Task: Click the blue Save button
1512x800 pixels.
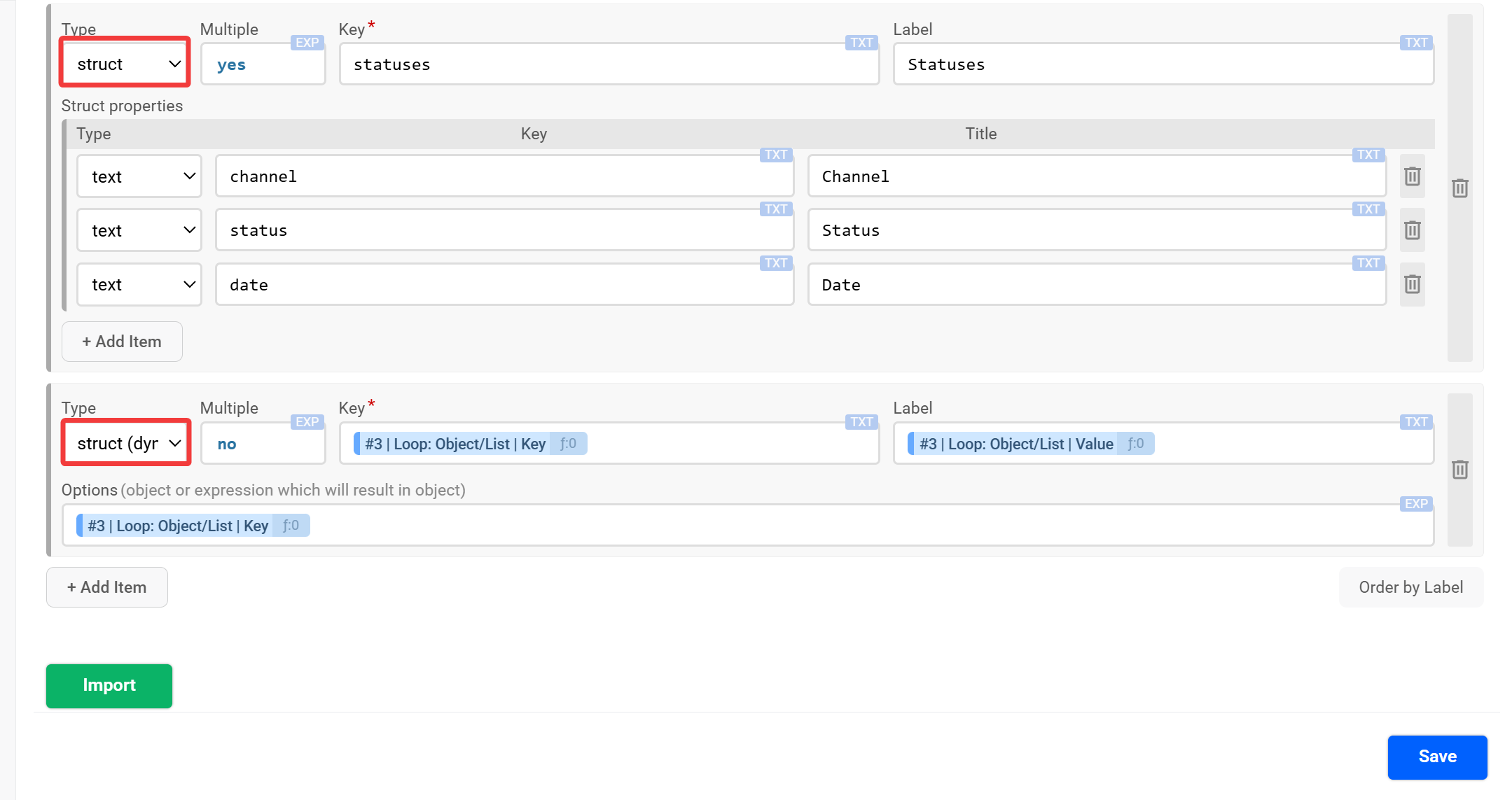Action: coord(1436,757)
